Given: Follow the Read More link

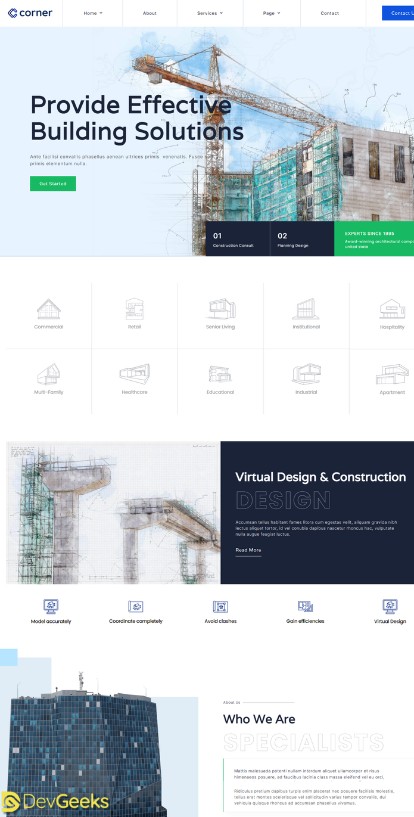Looking at the screenshot, I should point(248,550).
